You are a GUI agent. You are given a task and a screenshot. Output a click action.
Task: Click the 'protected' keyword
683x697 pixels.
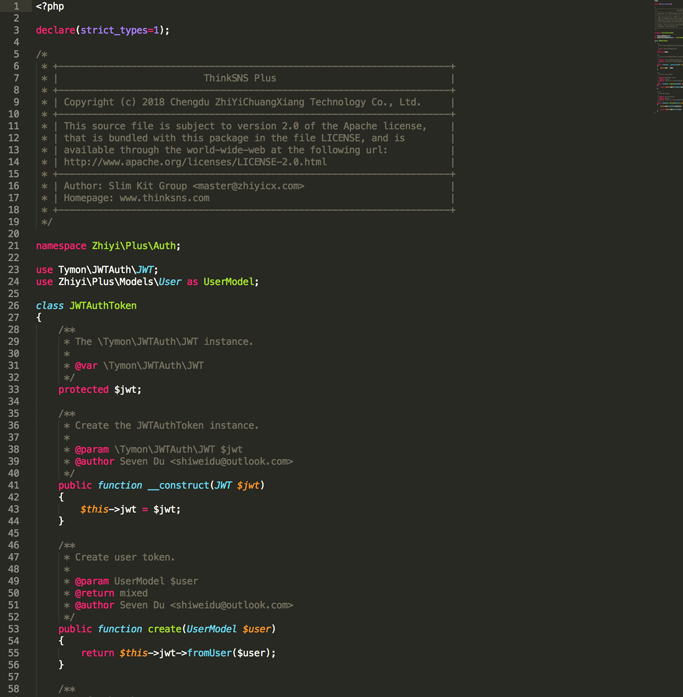point(83,390)
